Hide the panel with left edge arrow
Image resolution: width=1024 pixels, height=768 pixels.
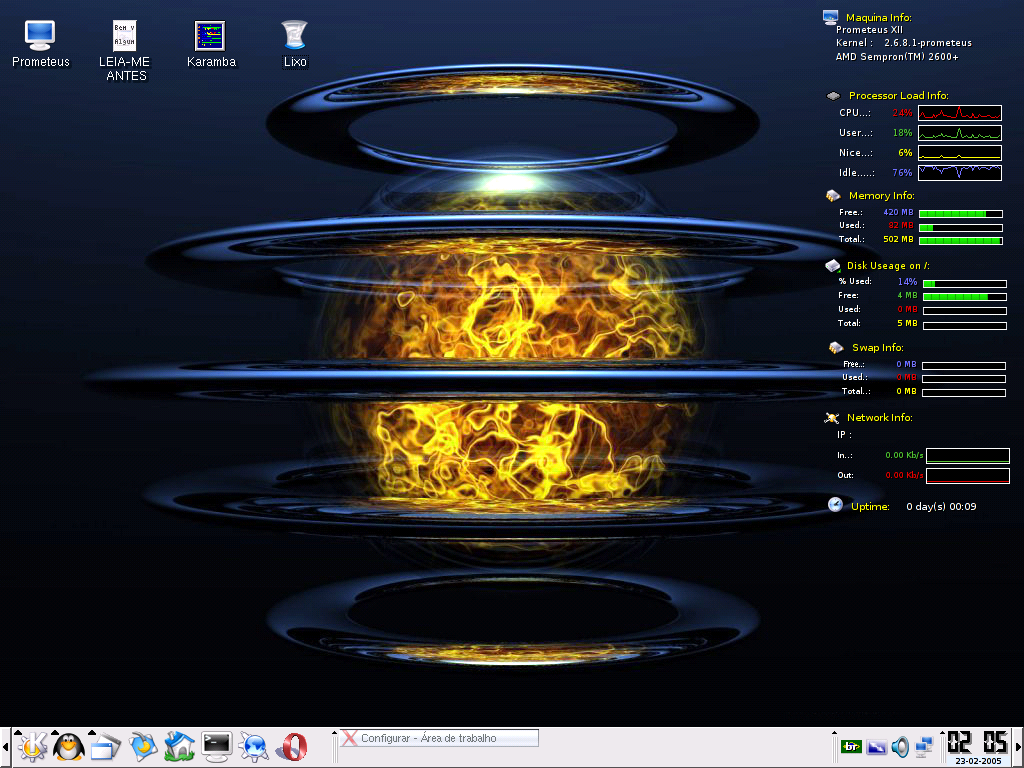(x=5, y=746)
